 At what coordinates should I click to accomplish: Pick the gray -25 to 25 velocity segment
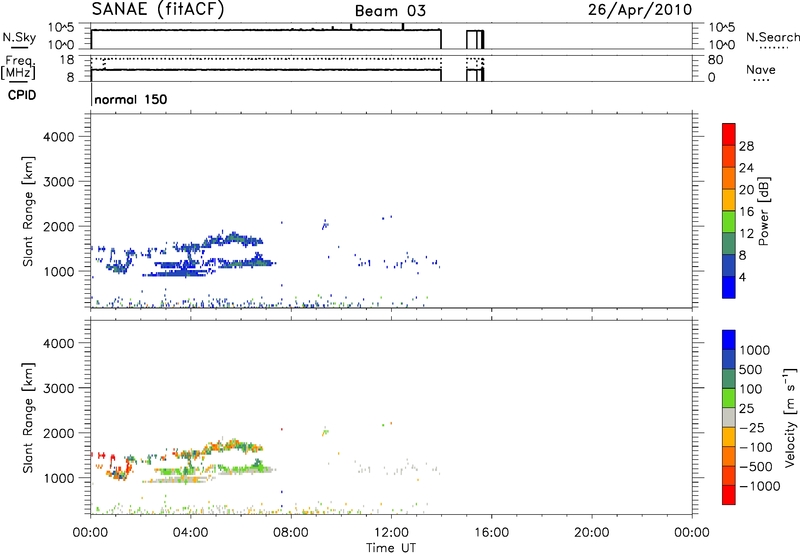(729, 417)
